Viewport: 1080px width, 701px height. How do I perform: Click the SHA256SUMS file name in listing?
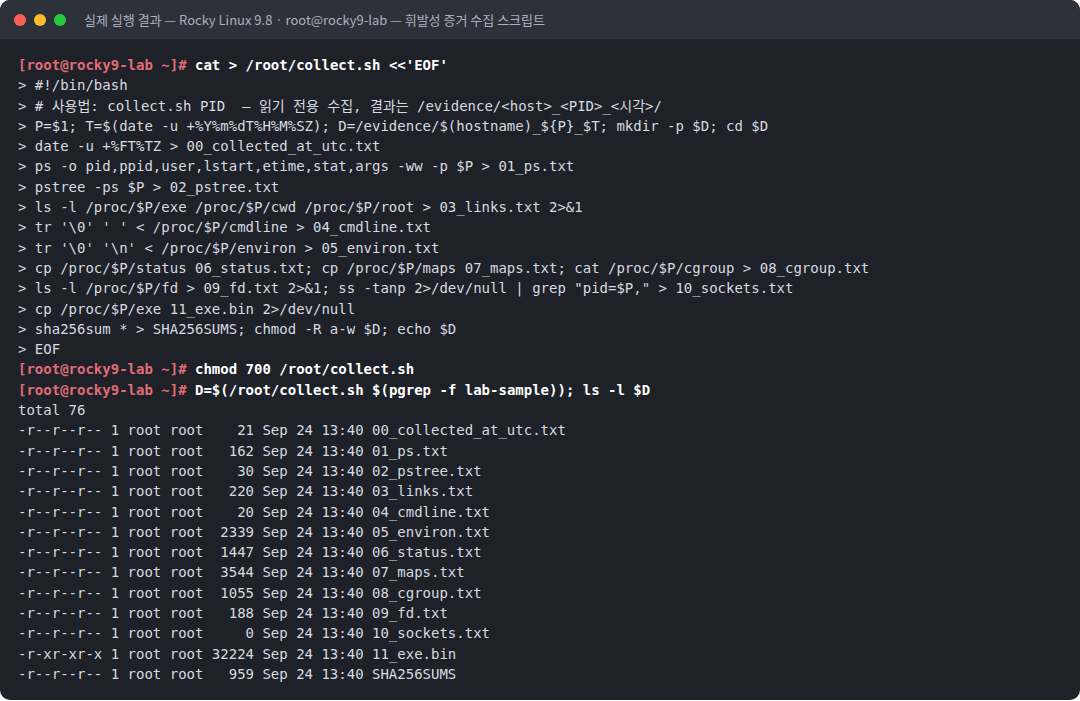click(x=414, y=674)
